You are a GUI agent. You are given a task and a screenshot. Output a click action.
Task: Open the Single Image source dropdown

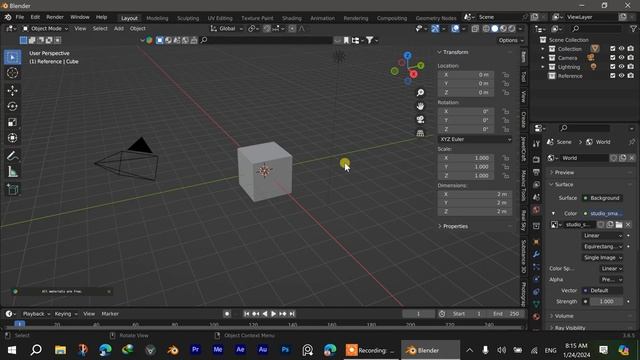point(602,258)
